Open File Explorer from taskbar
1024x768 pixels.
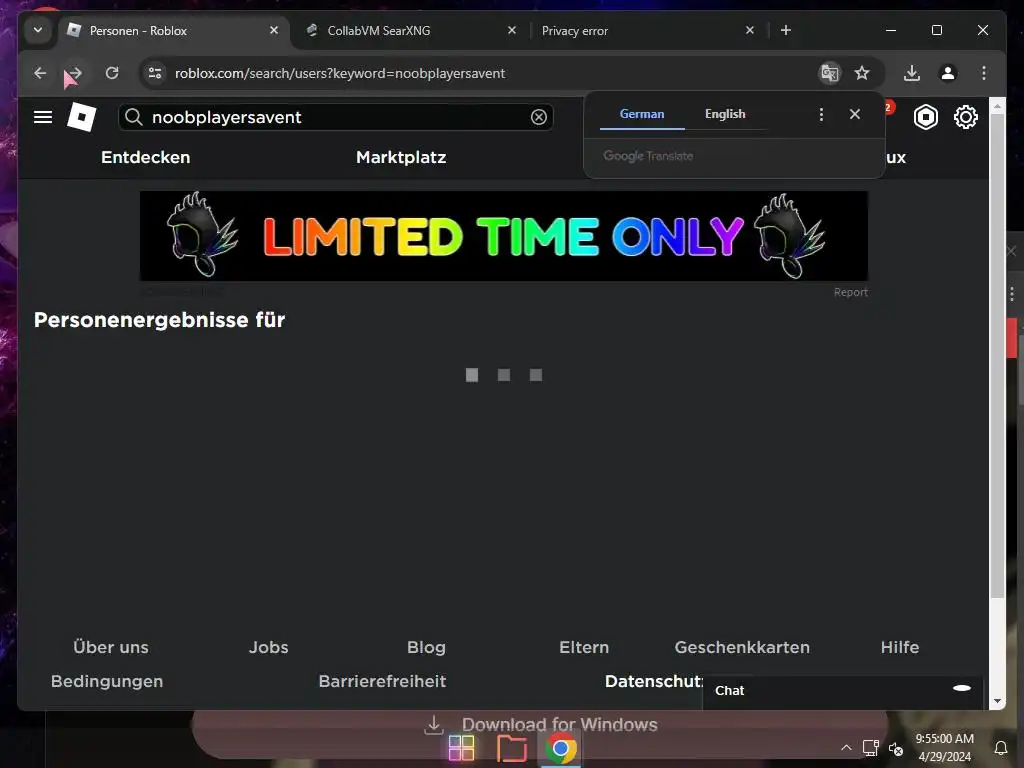[x=511, y=748]
